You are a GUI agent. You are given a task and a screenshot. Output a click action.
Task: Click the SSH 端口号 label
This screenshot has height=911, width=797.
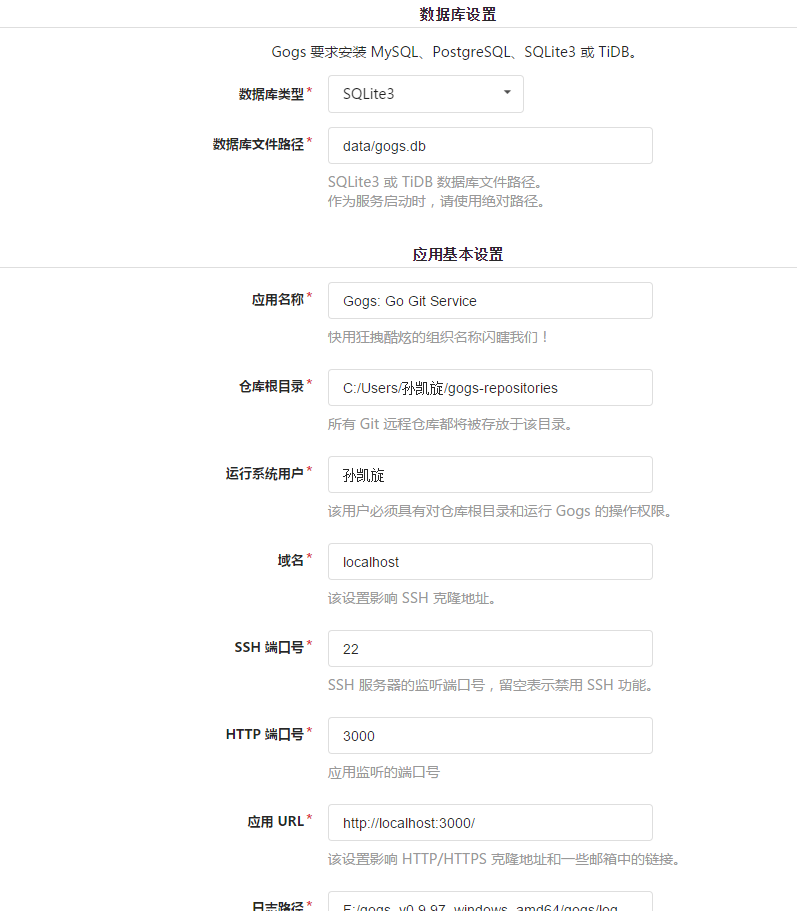269,647
